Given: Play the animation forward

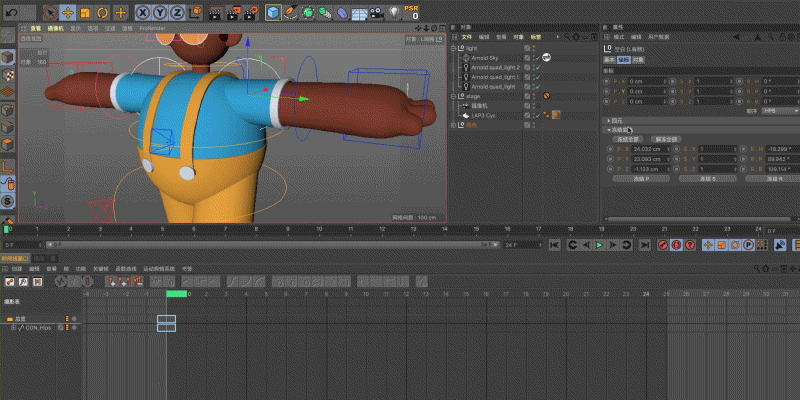Looking at the screenshot, I should [599, 245].
